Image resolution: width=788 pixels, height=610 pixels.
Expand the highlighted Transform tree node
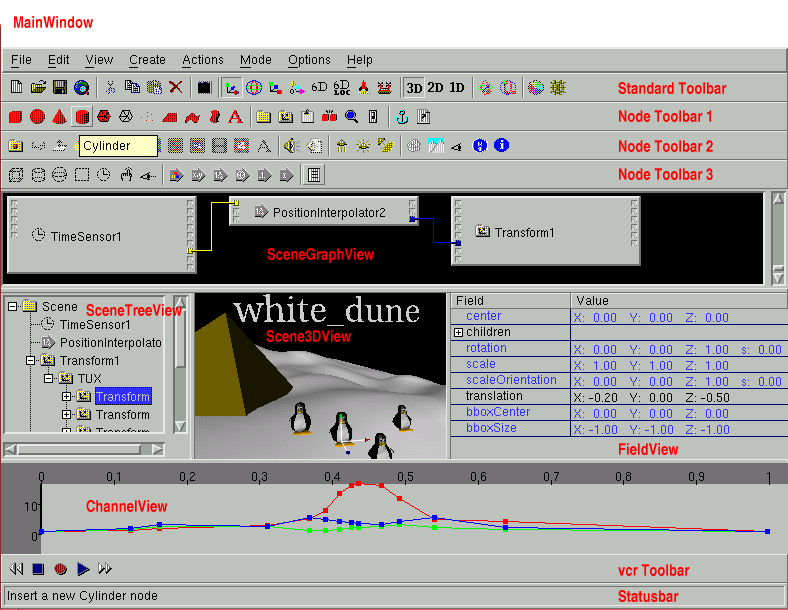pos(66,396)
